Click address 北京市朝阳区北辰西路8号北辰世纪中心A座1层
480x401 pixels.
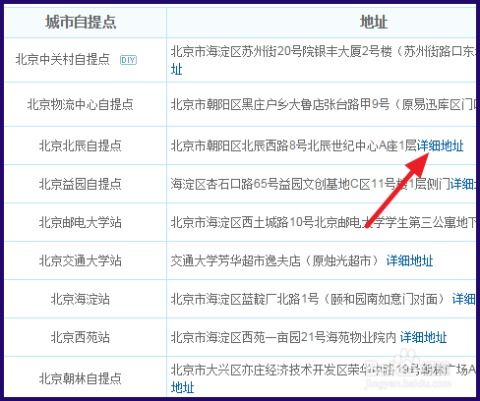294,146
